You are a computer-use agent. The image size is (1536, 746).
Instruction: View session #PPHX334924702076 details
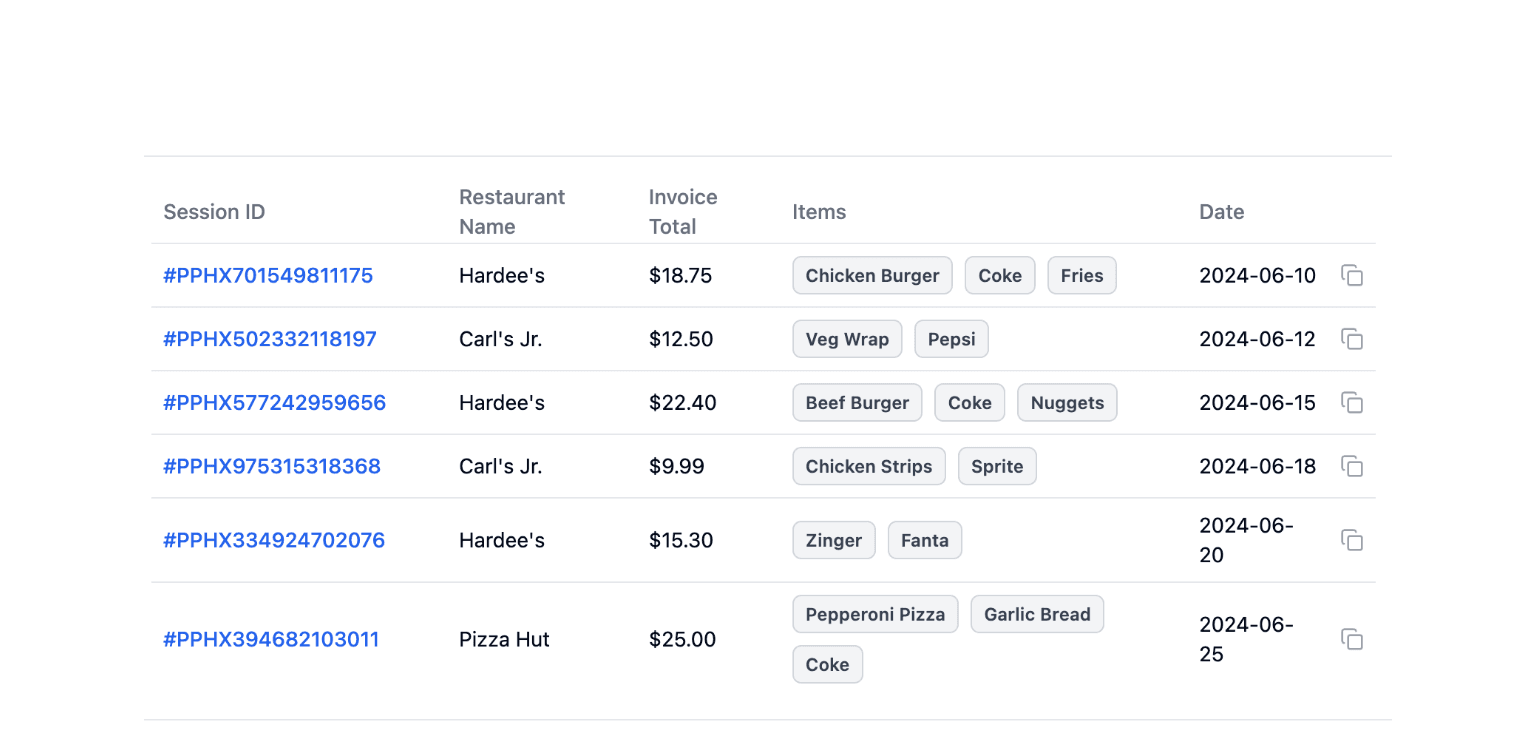tap(274, 540)
